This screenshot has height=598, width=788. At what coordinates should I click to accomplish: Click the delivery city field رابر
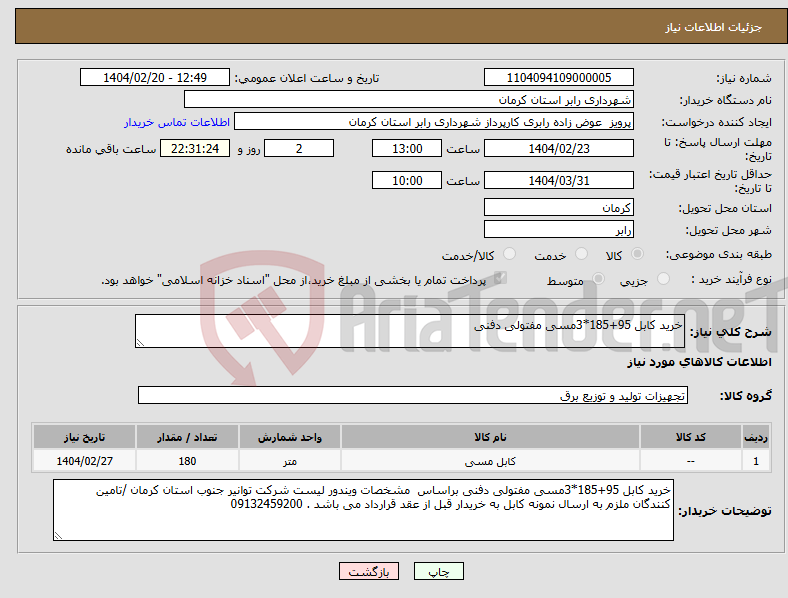tap(558, 229)
